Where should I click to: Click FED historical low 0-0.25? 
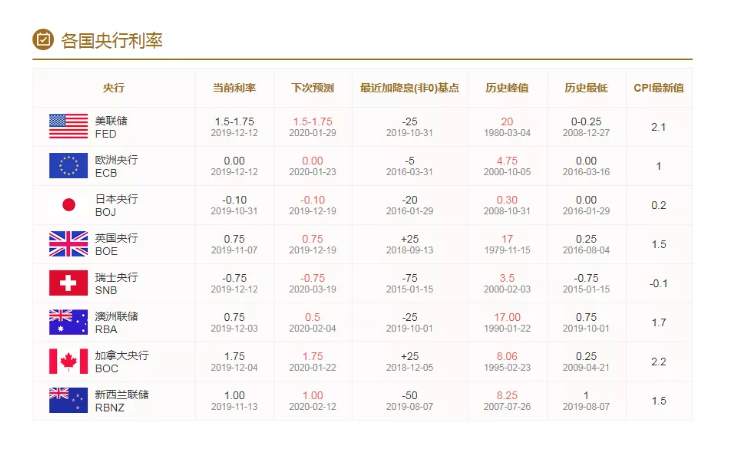pyautogui.click(x=586, y=122)
